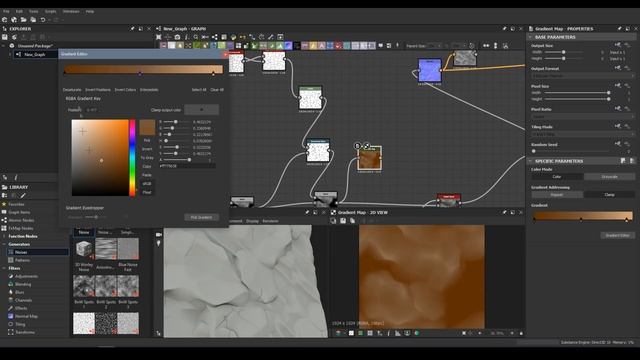This screenshot has width=640, height=360.
Task: Click Invert Colors in Gradient Editor
Action: coord(125,90)
